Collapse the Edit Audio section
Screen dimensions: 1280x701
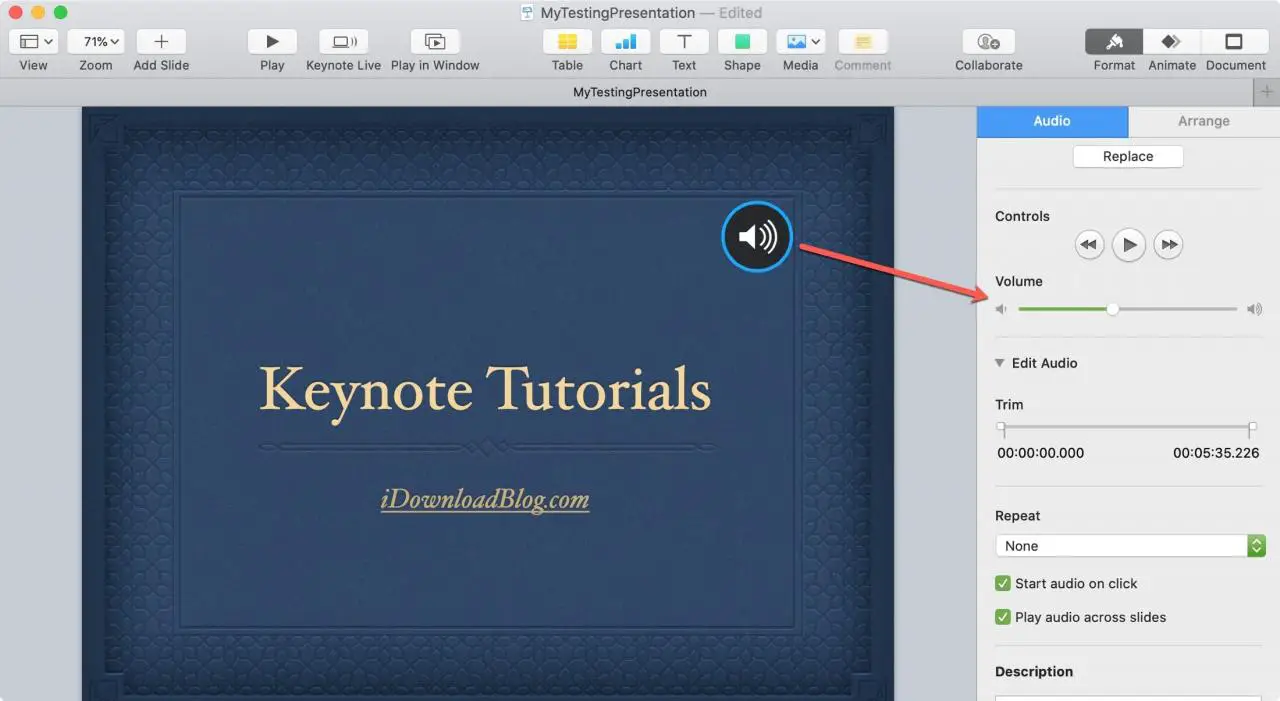pyautogui.click(x=1000, y=363)
